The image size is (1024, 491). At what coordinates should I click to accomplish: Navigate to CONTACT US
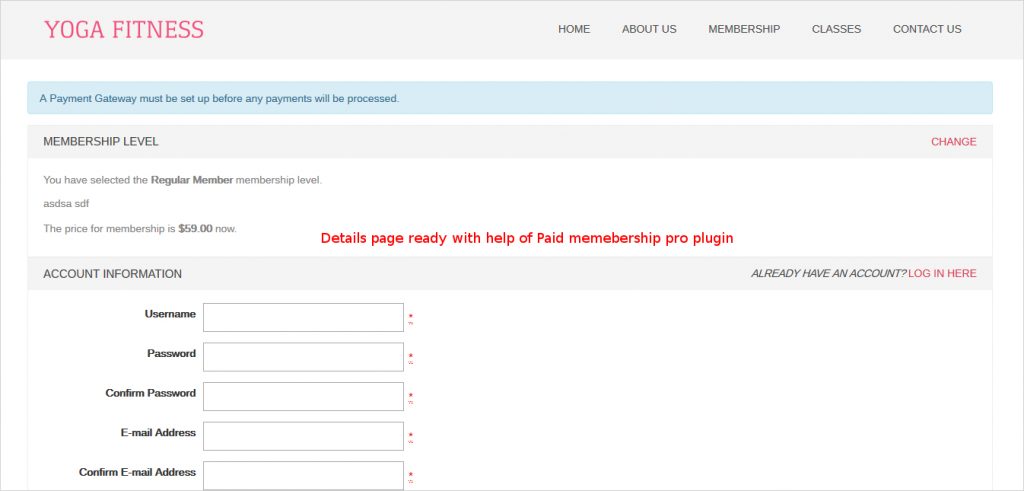point(927,29)
